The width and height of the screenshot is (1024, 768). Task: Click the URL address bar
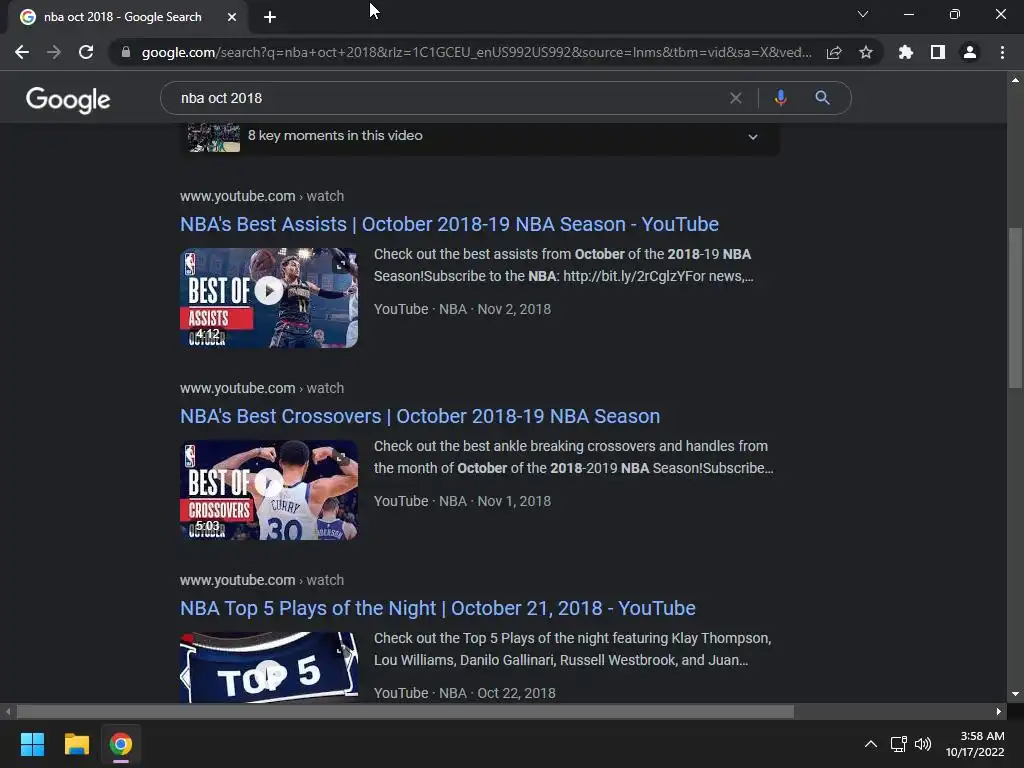(x=477, y=52)
